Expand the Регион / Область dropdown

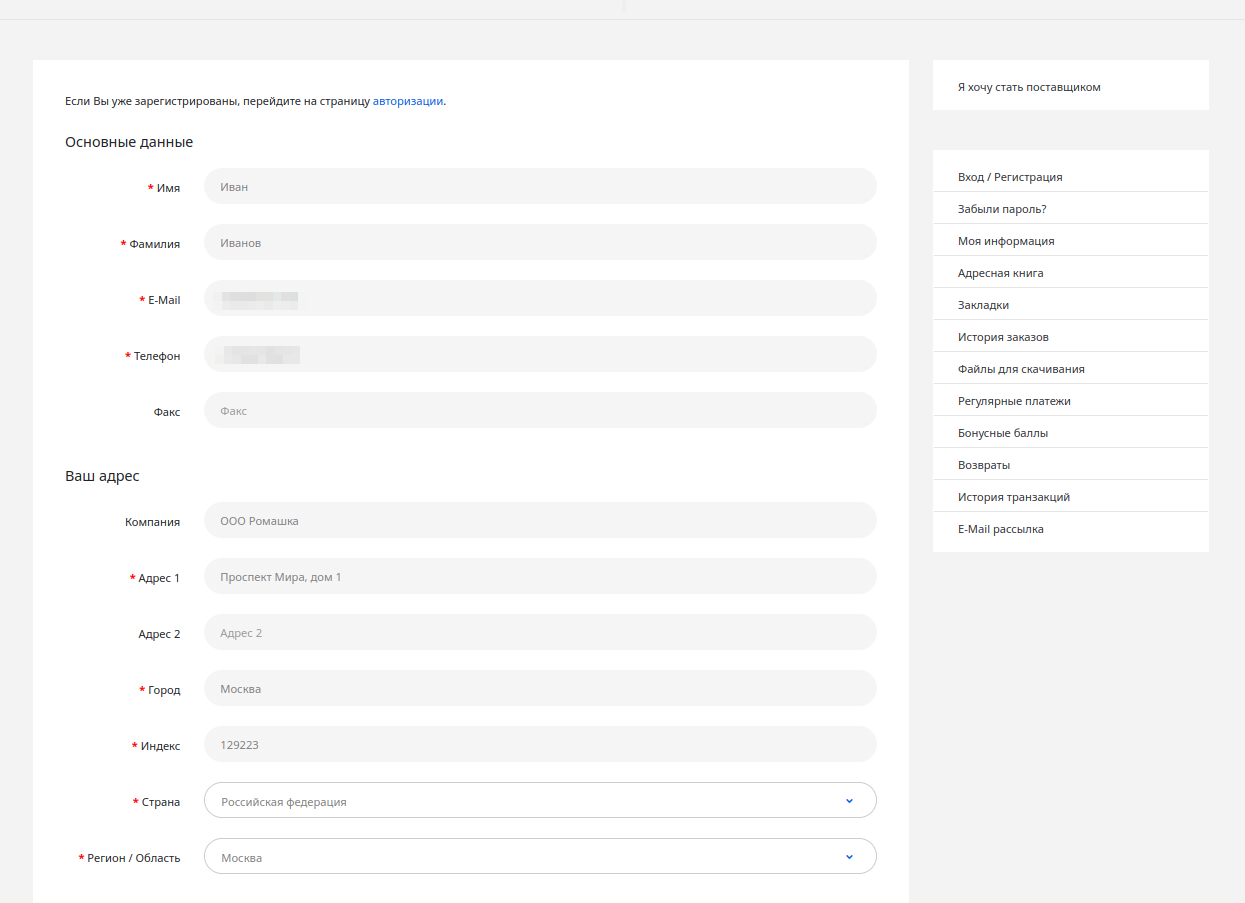(540, 856)
